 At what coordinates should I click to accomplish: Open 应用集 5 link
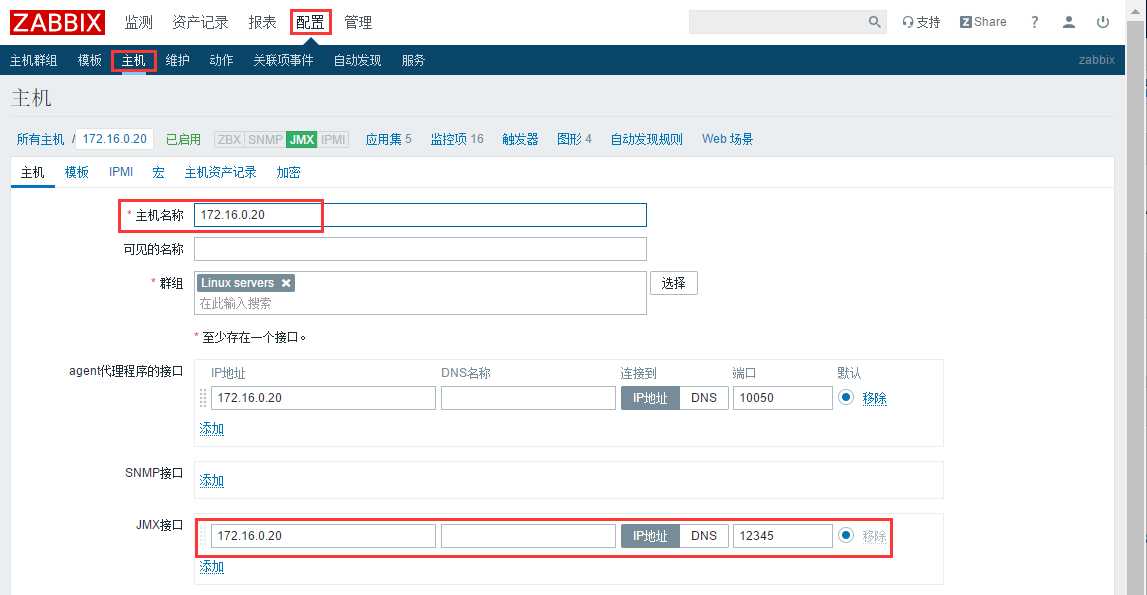pos(388,139)
